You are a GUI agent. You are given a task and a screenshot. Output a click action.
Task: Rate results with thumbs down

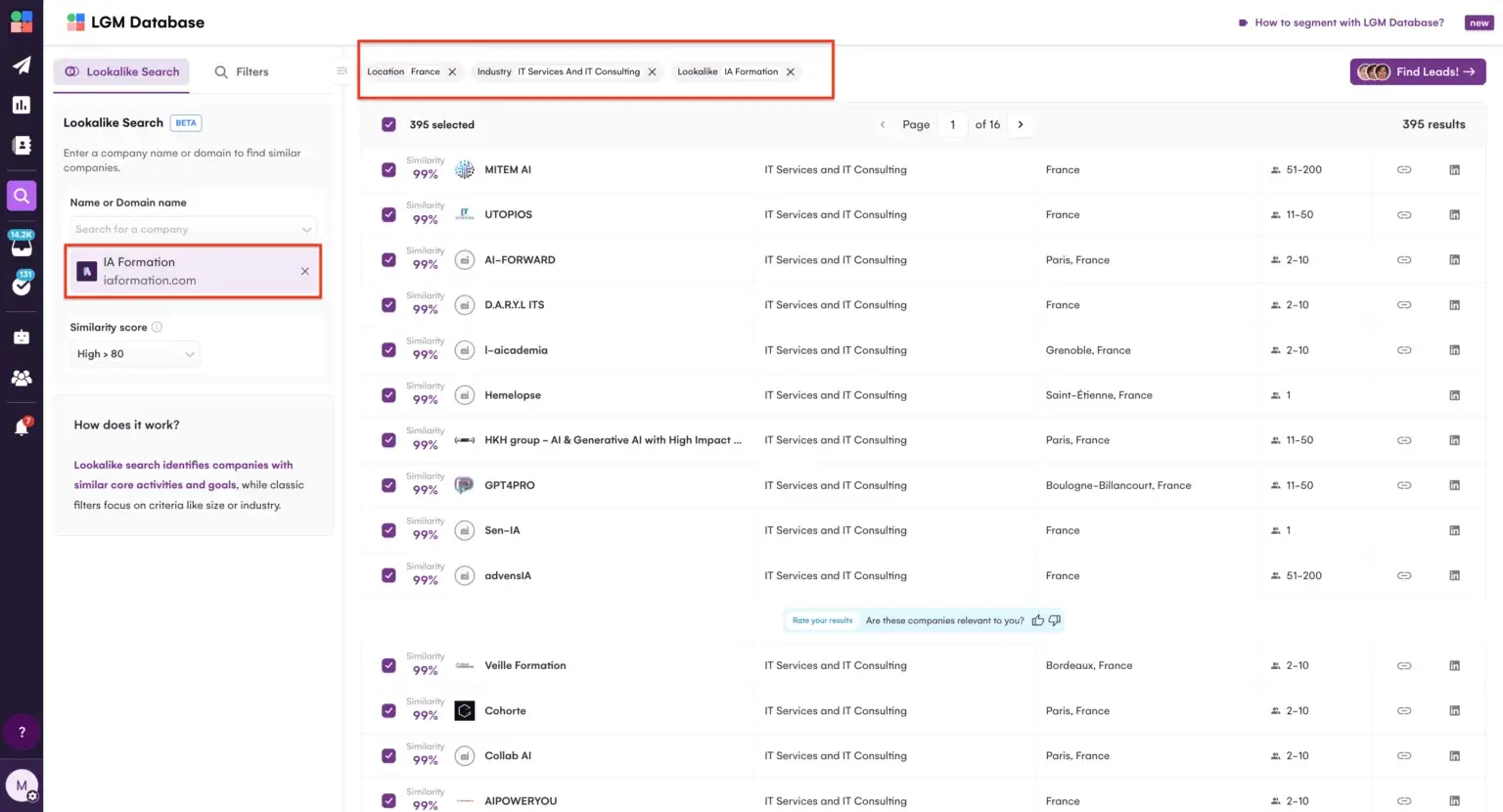coord(1054,620)
